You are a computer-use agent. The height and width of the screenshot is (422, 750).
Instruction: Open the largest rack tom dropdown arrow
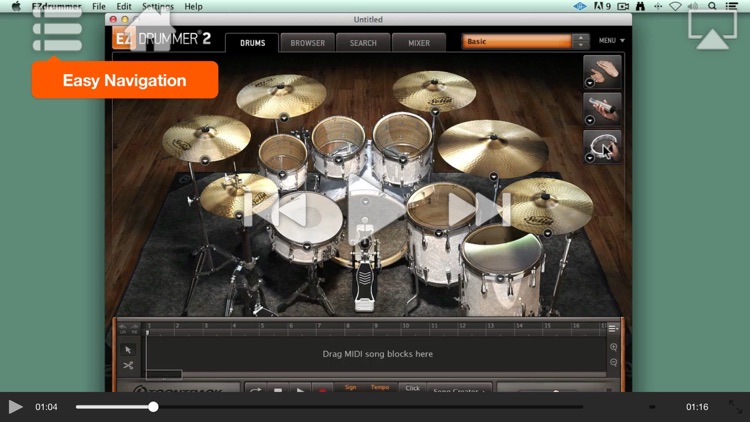coord(403,160)
